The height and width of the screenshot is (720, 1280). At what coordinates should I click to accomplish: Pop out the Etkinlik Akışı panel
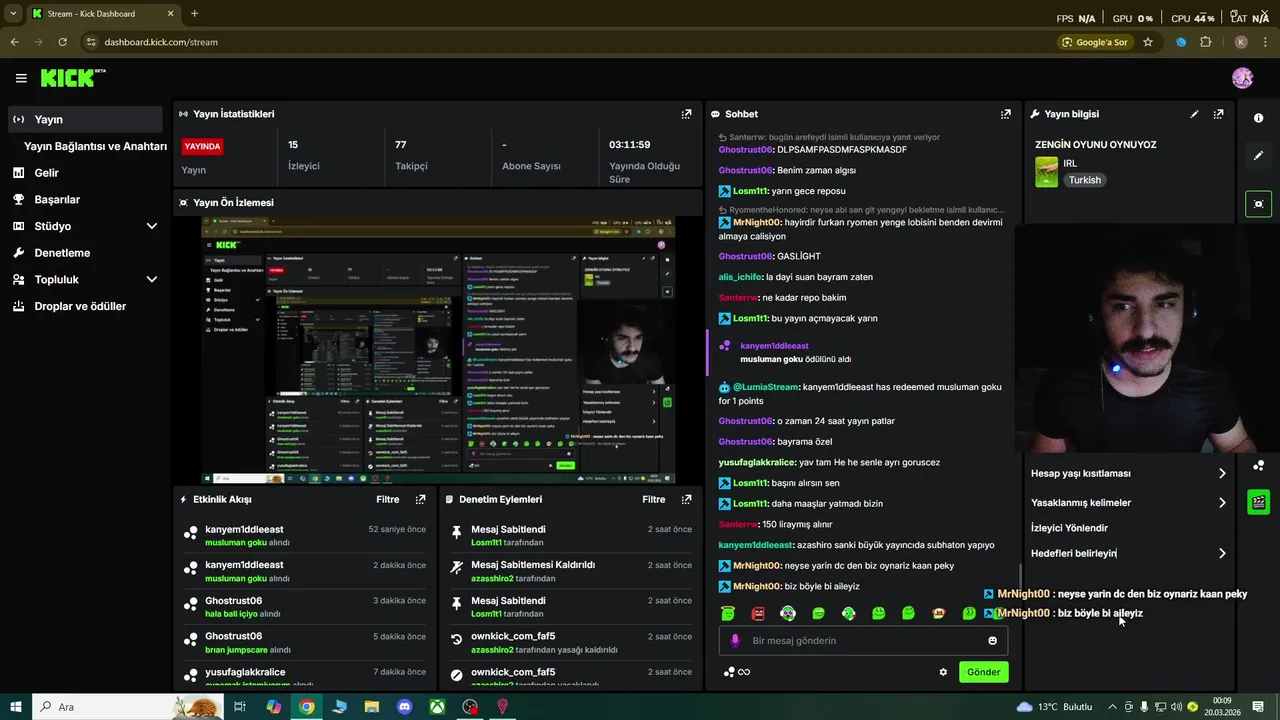click(x=420, y=499)
